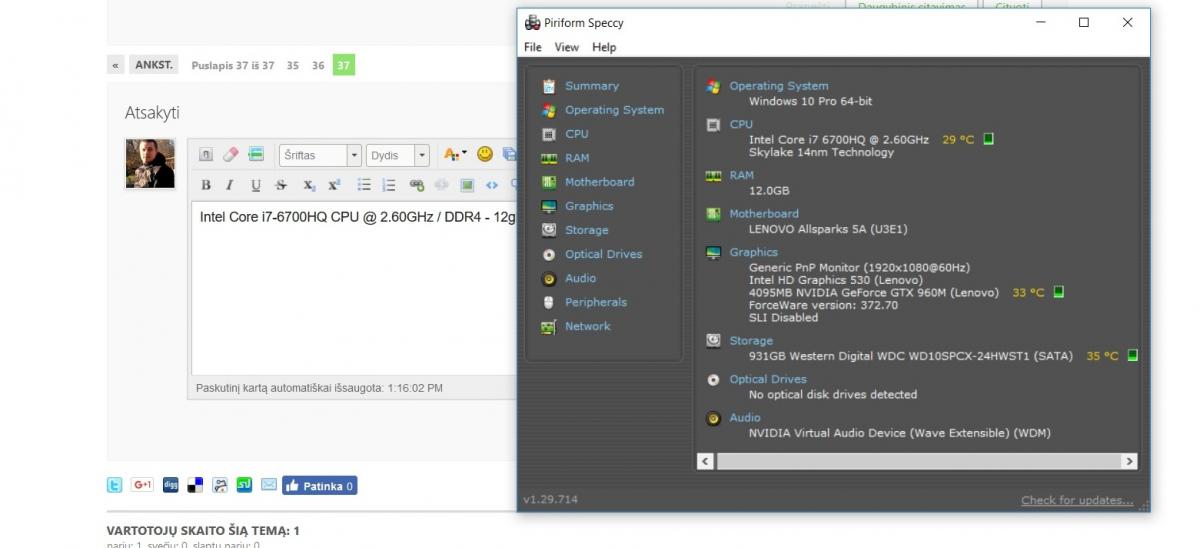Click hard drive icon next to Storage heading
Viewport: 1200px width, 548px height.
(x=713, y=341)
